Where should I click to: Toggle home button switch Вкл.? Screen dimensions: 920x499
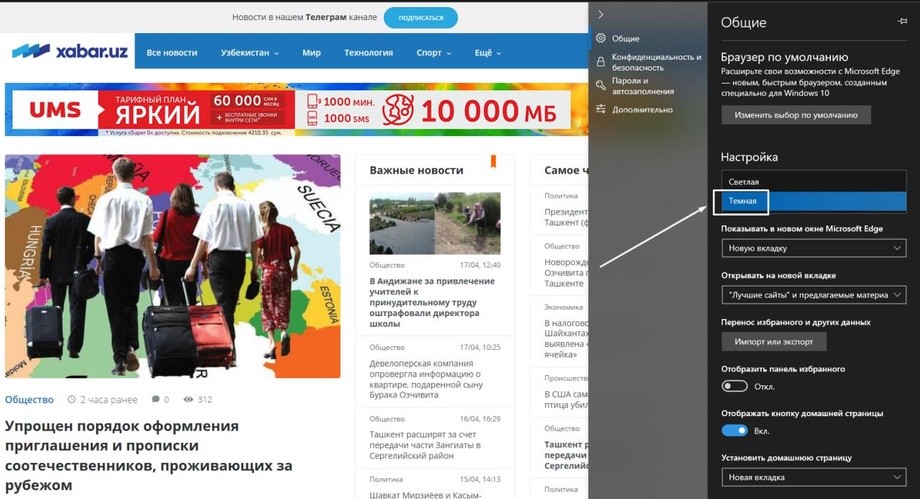(x=735, y=430)
